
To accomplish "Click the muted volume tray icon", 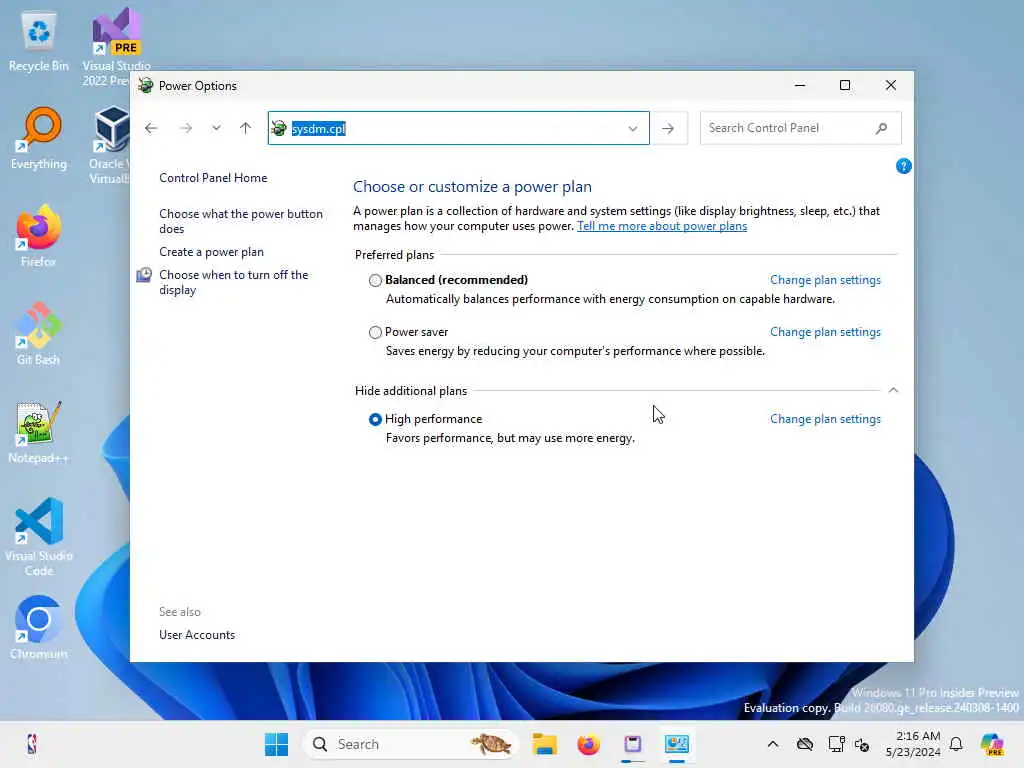I will [x=862, y=745].
